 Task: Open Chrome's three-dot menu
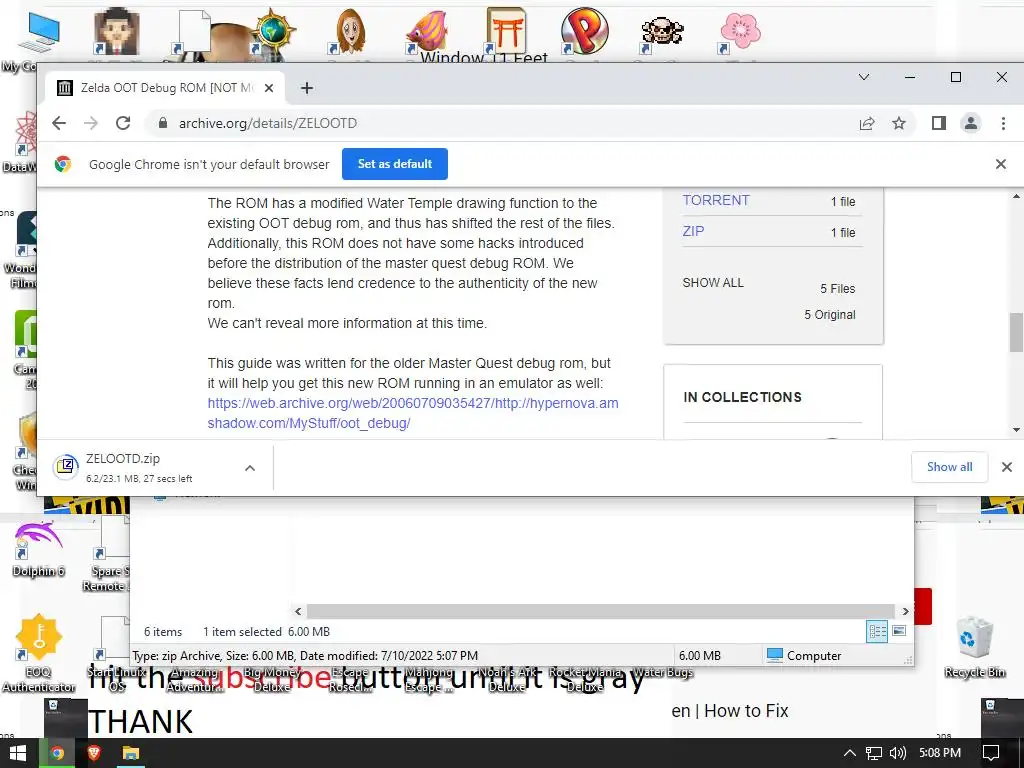pos(1003,123)
